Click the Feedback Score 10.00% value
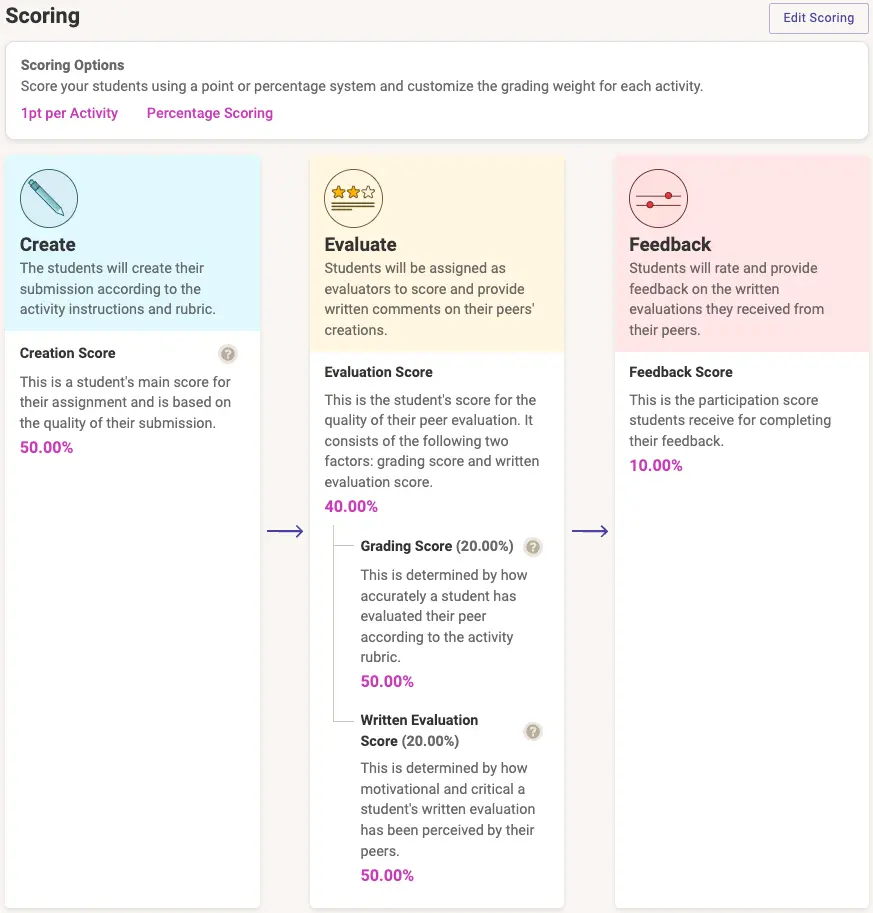Screen dimensions: 873x913 [x=656, y=465]
